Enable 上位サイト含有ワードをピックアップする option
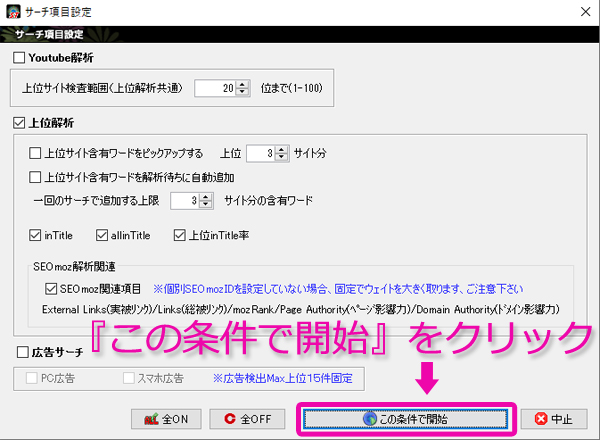 tap(36, 154)
